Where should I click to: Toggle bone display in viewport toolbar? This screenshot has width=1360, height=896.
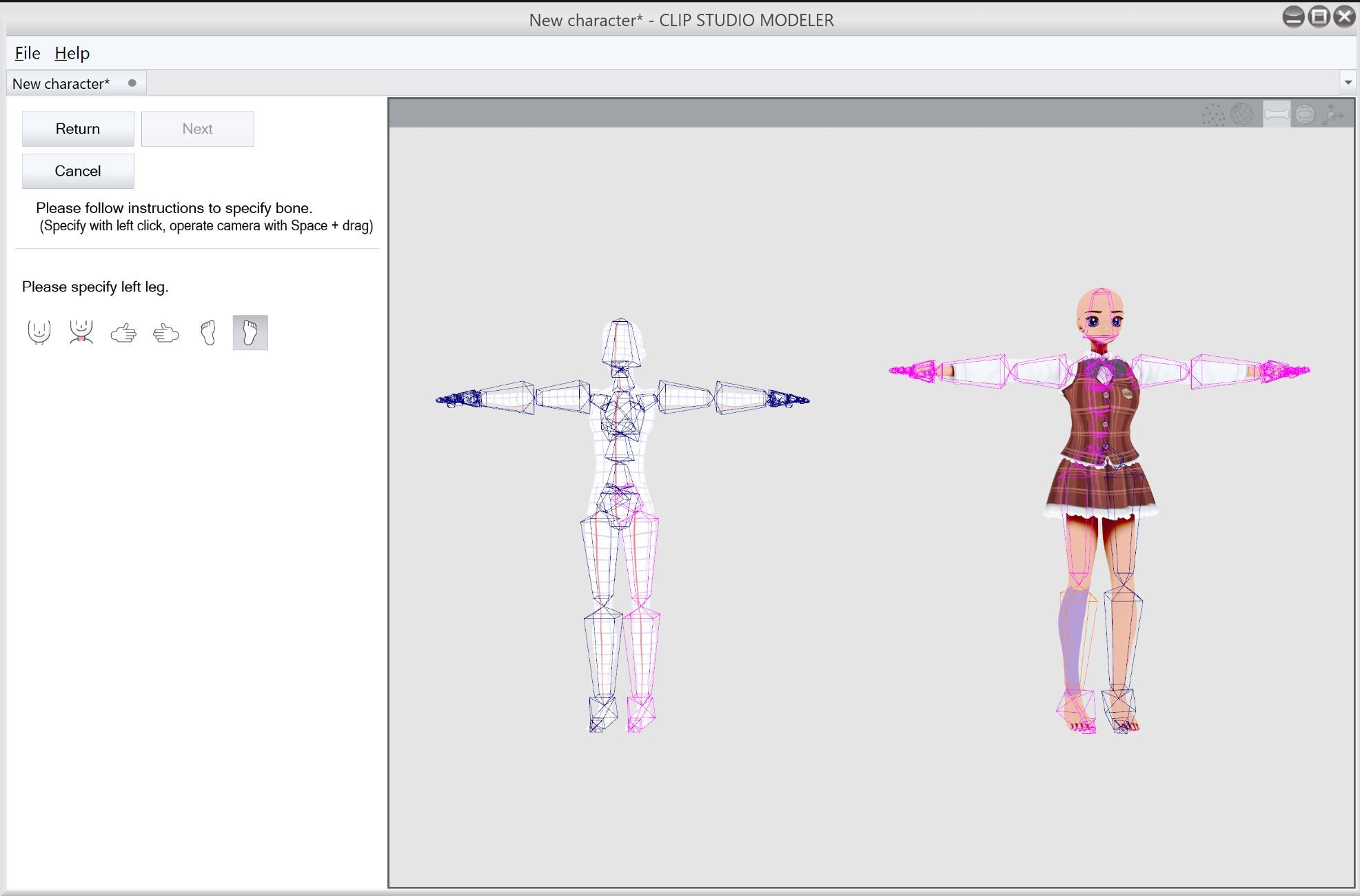[1276, 114]
